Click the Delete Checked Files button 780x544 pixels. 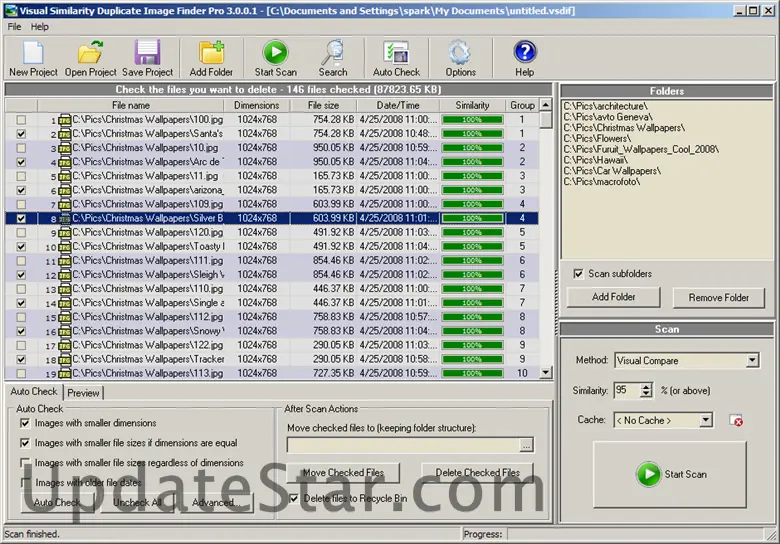pos(477,472)
